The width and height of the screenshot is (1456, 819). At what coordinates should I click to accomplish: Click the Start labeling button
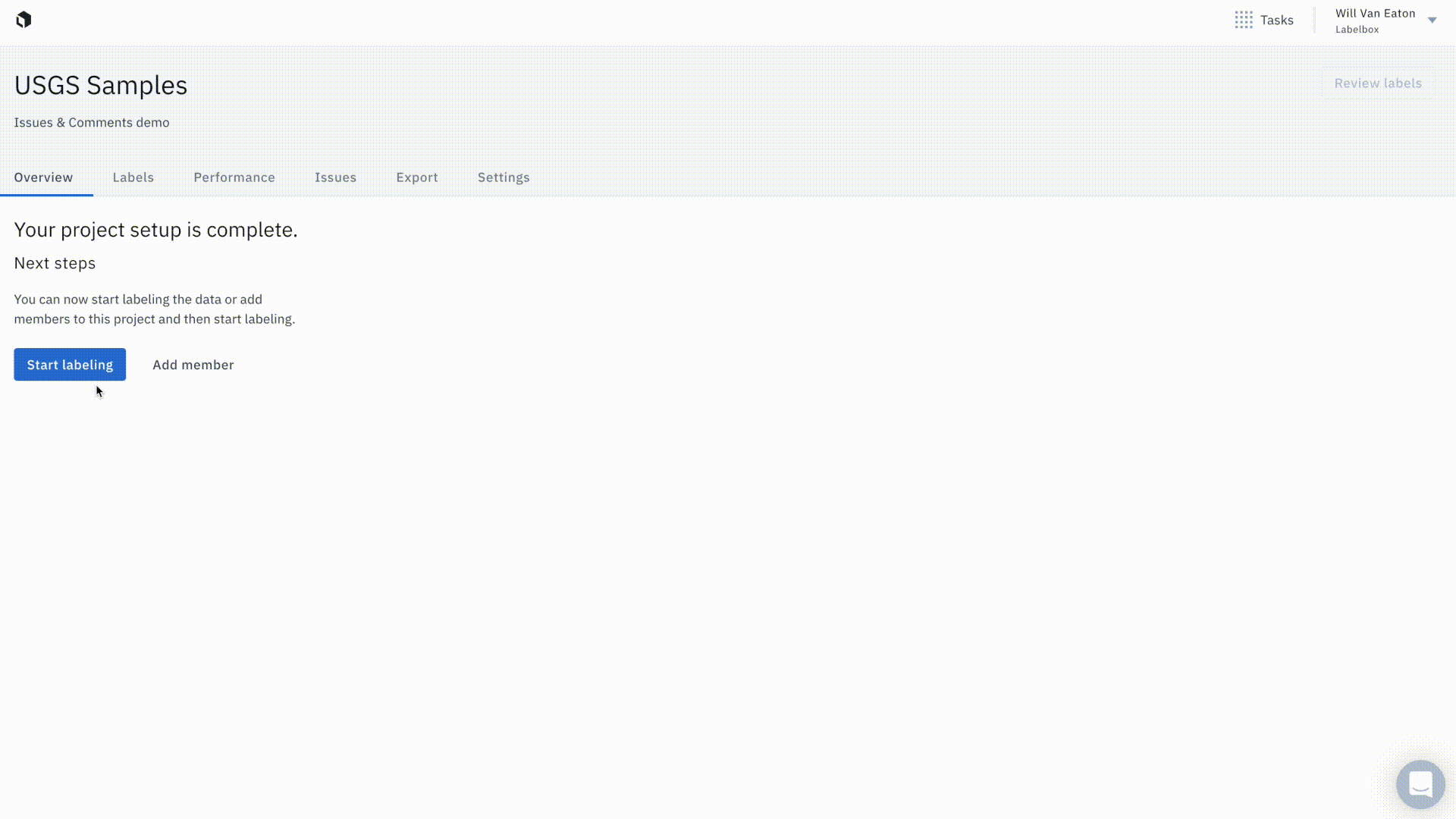[70, 365]
